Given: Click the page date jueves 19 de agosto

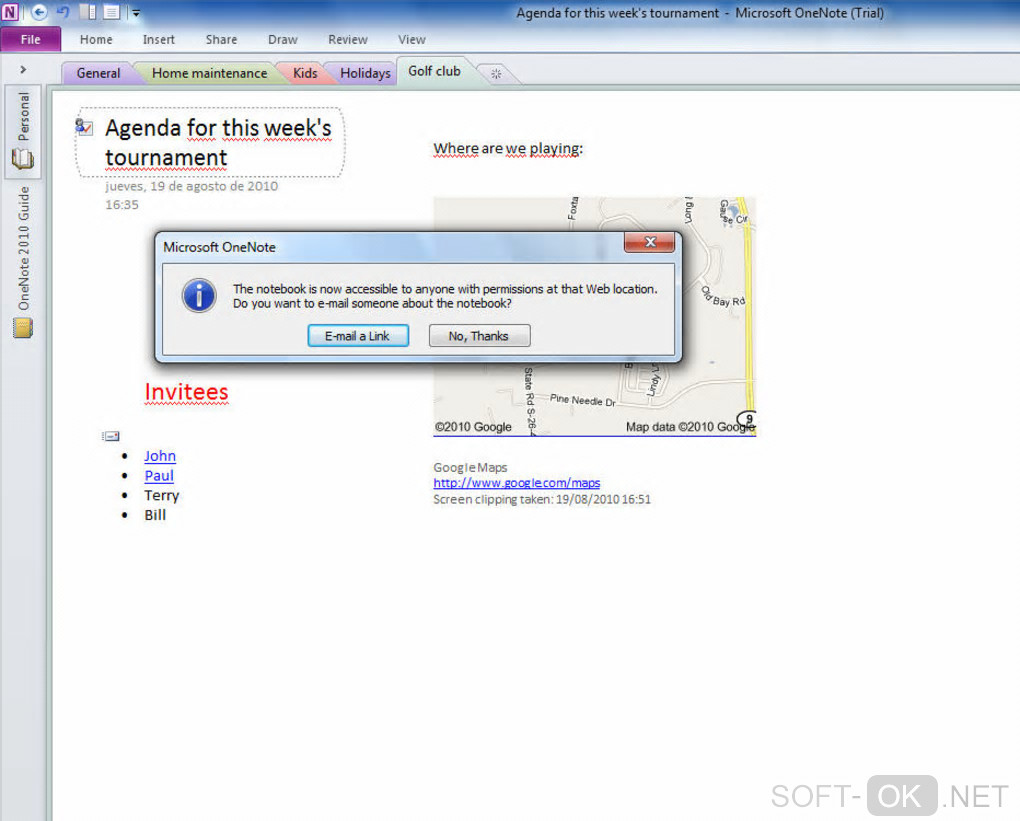Looking at the screenshot, I should coord(191,186).
